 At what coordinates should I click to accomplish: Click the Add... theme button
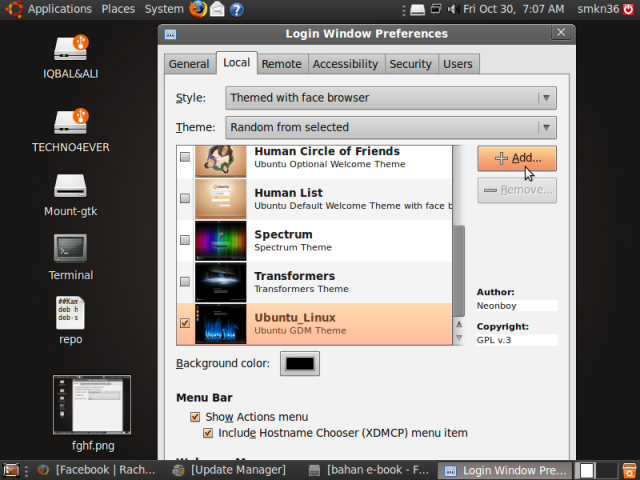517,158
